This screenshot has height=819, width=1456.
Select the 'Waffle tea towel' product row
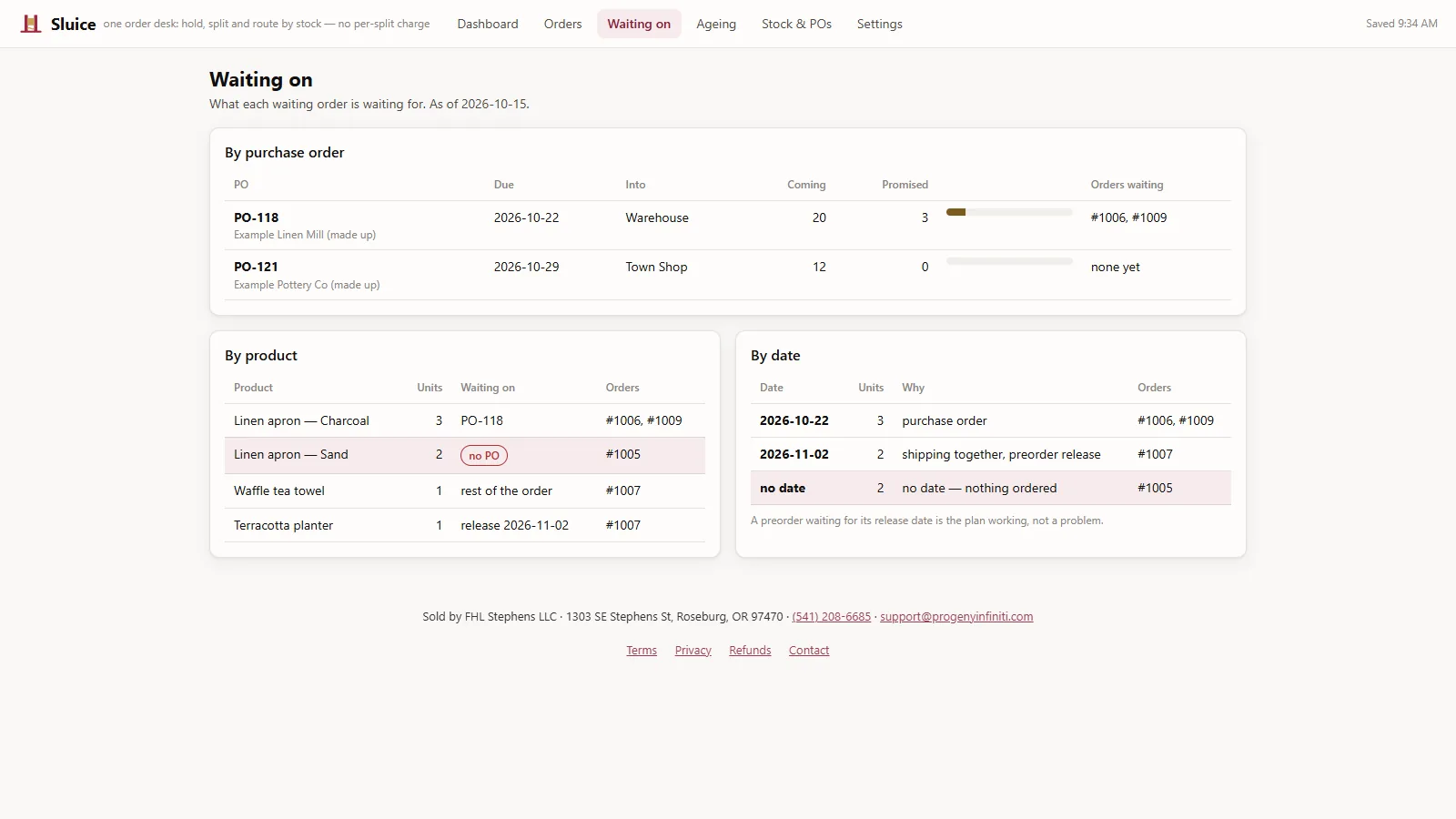tap(465, 490)
